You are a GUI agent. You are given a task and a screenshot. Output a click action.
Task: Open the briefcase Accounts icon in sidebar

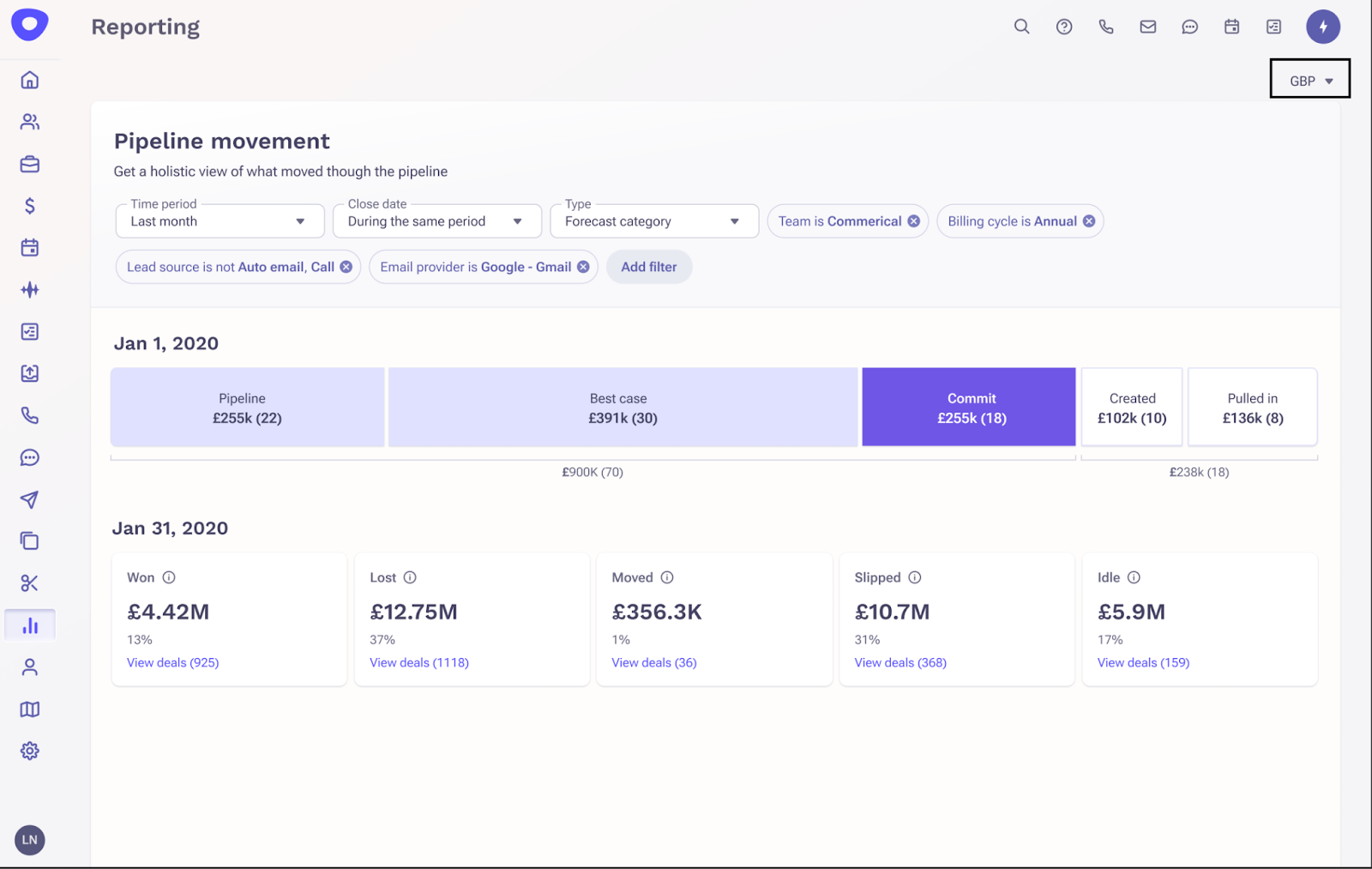(30, 164)
